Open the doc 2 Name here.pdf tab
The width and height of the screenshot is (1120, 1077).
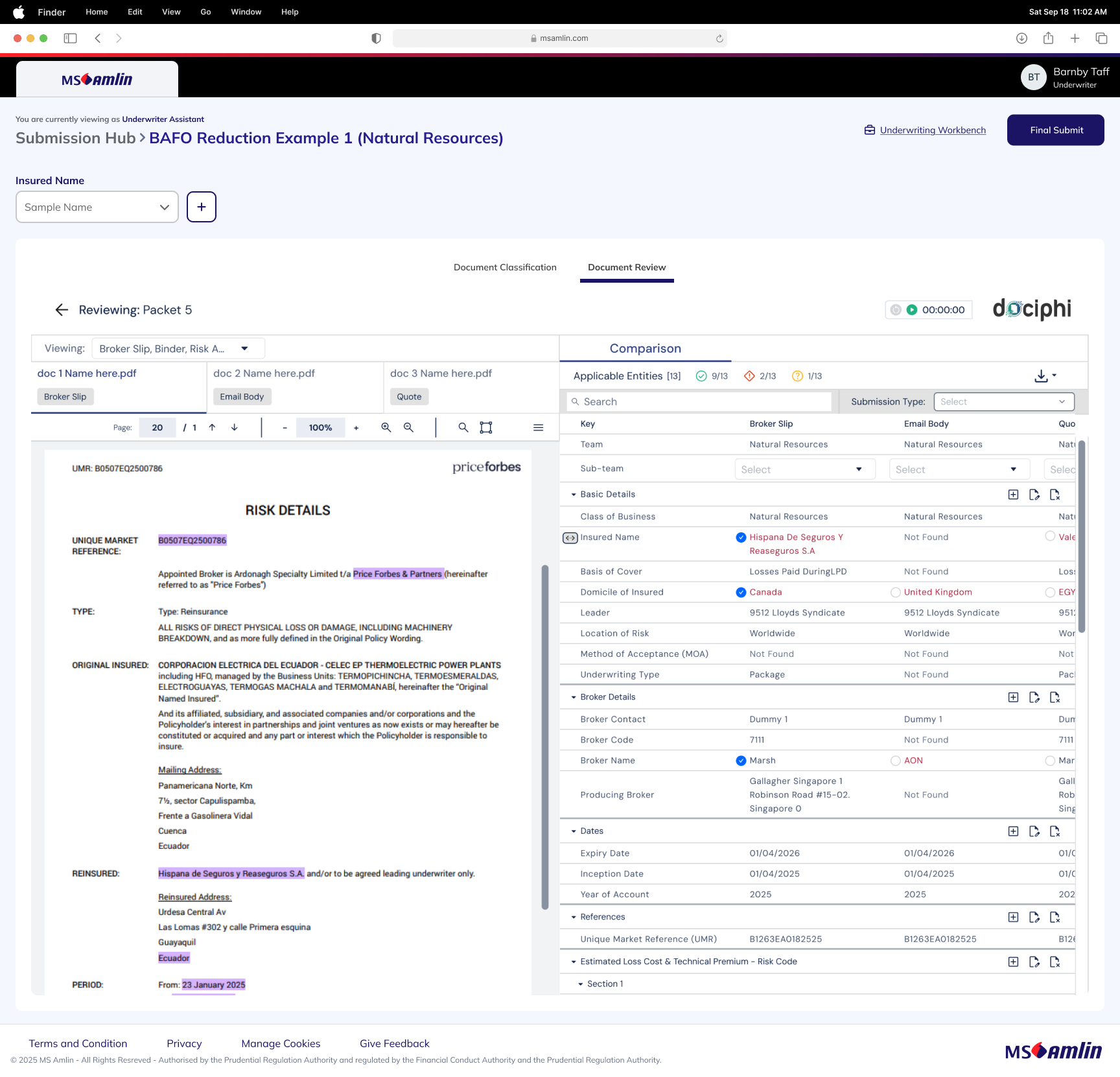(264, 373)
